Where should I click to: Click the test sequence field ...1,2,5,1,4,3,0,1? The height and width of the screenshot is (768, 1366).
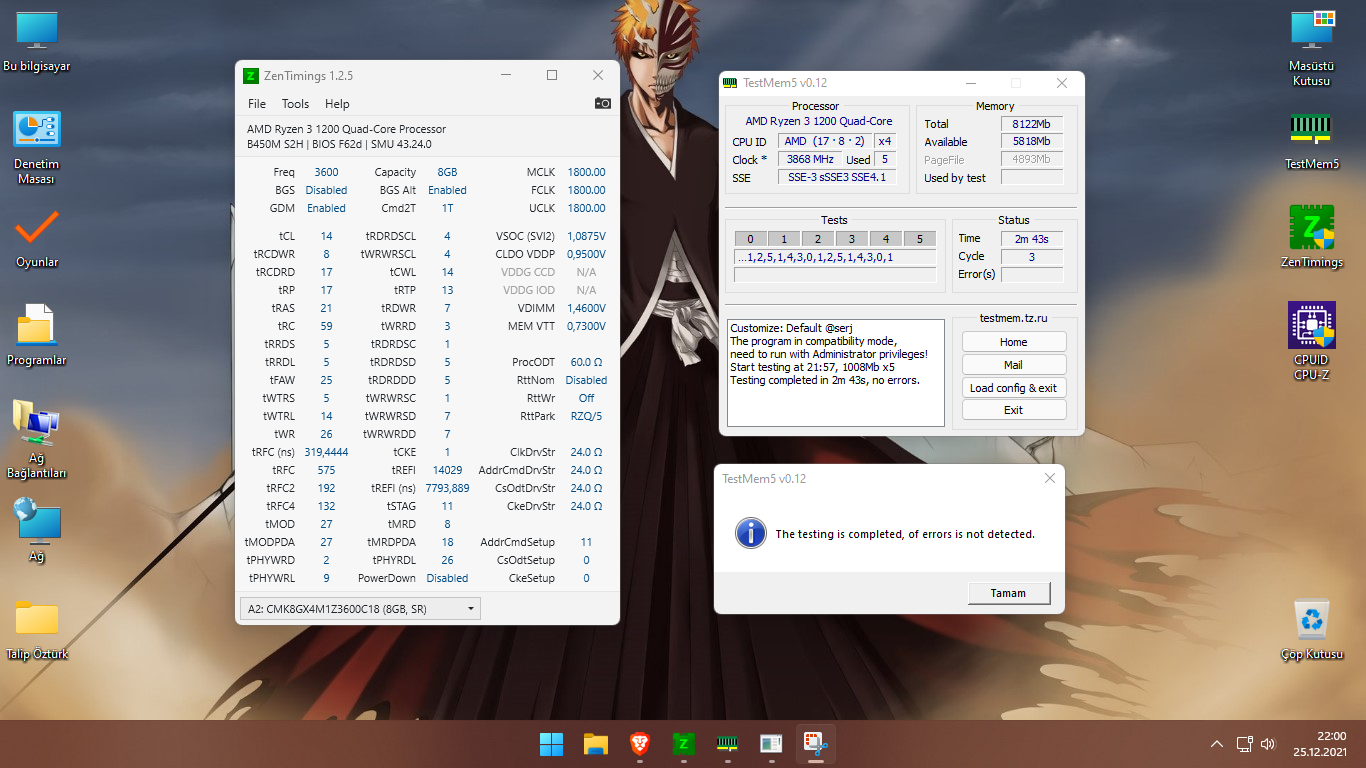(835, 257)
